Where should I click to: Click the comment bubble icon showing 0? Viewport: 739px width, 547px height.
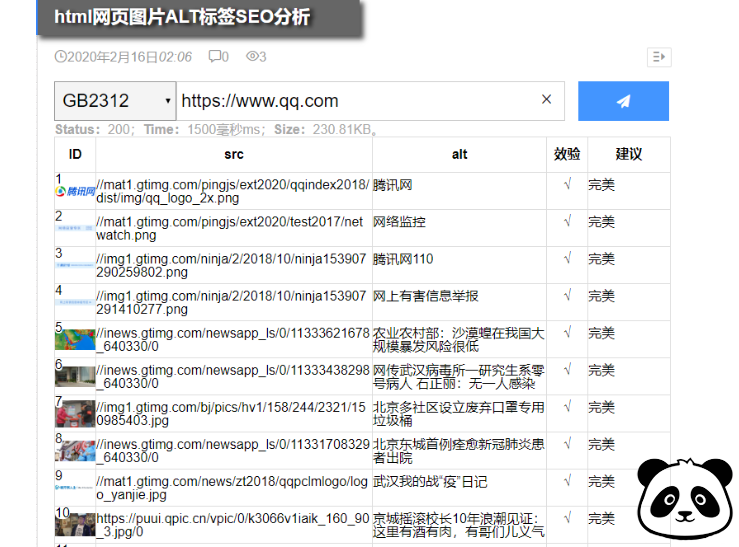(215, 57)
